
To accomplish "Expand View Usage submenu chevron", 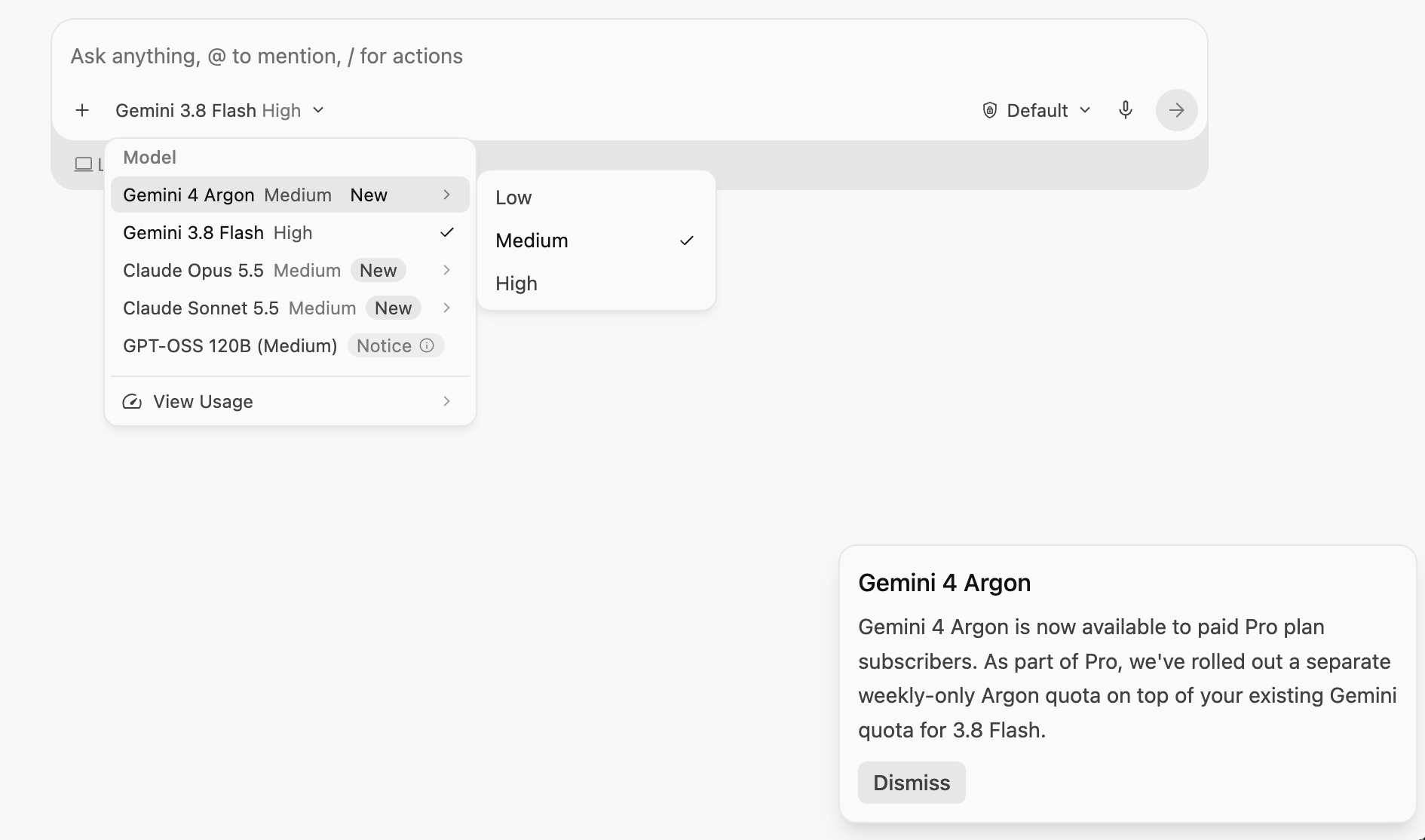I will 447,401.
